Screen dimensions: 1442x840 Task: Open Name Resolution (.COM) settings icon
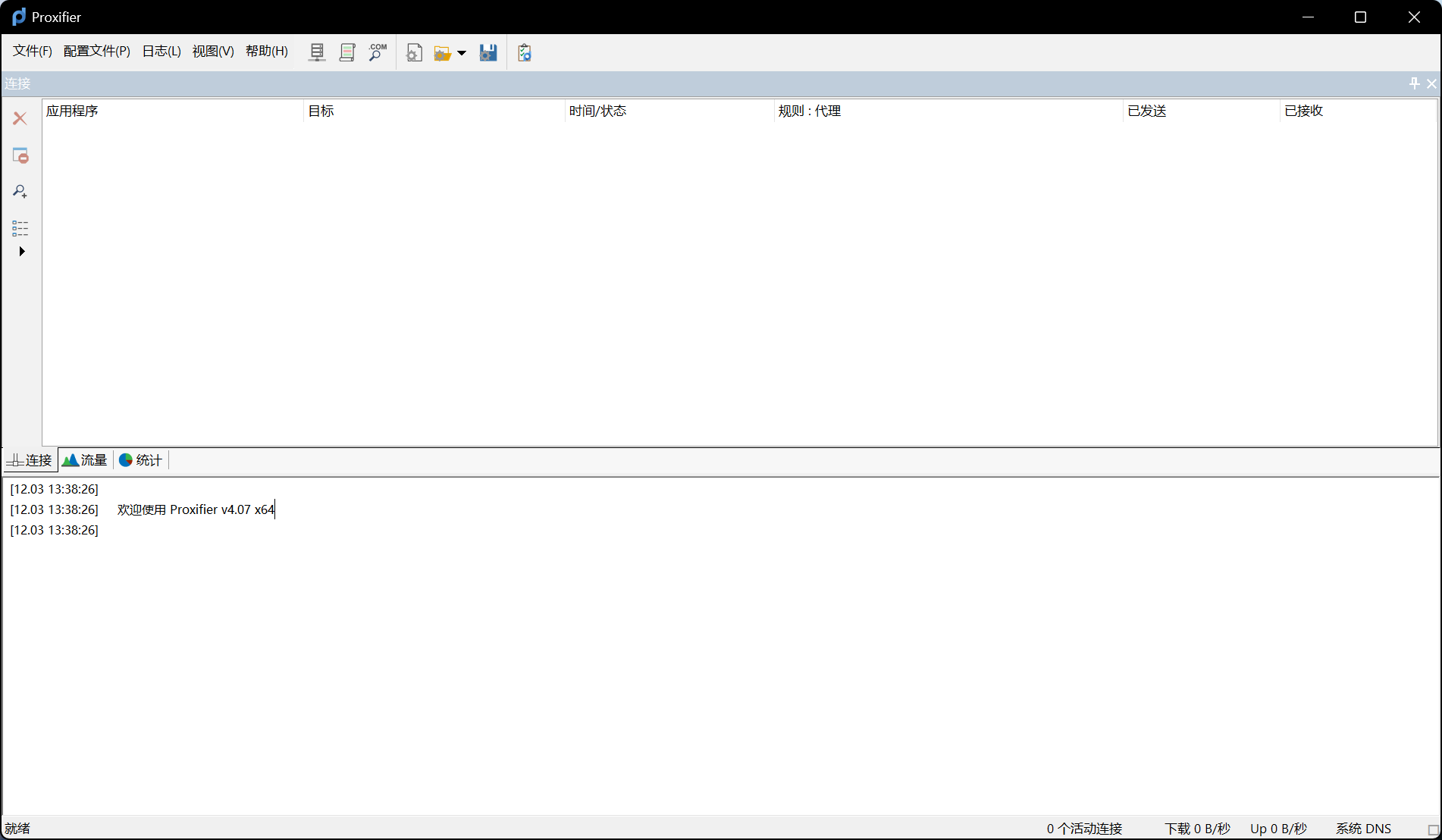coord(378,52)
